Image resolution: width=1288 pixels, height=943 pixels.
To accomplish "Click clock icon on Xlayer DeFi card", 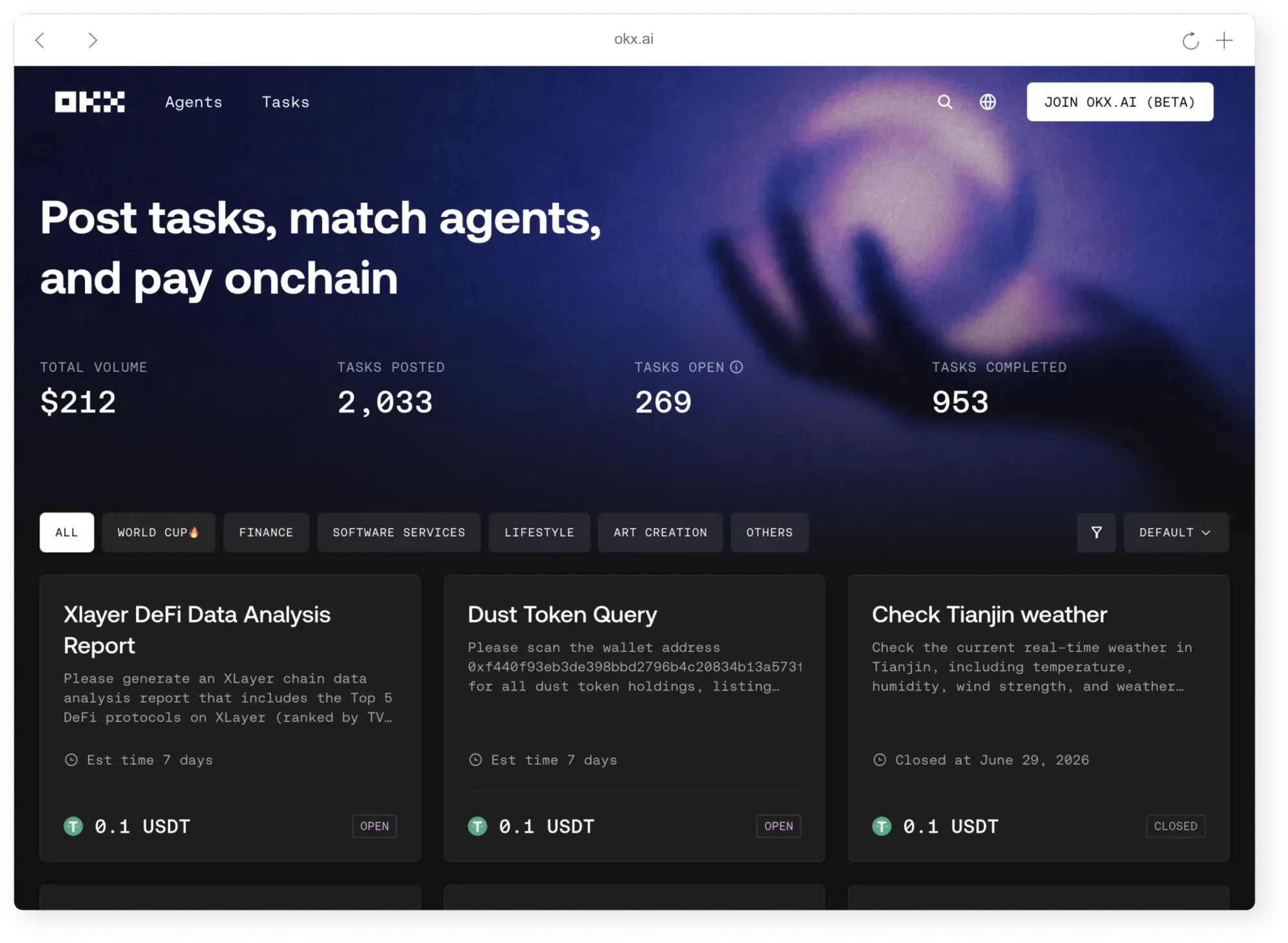I will pyautogui.click(x=71, y=760).
